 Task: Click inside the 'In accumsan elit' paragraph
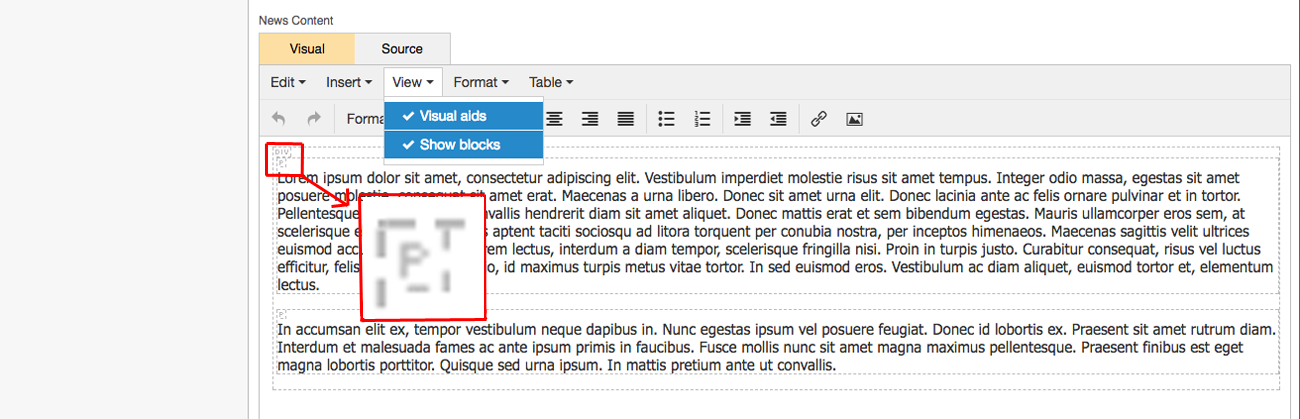click(700, 347)
